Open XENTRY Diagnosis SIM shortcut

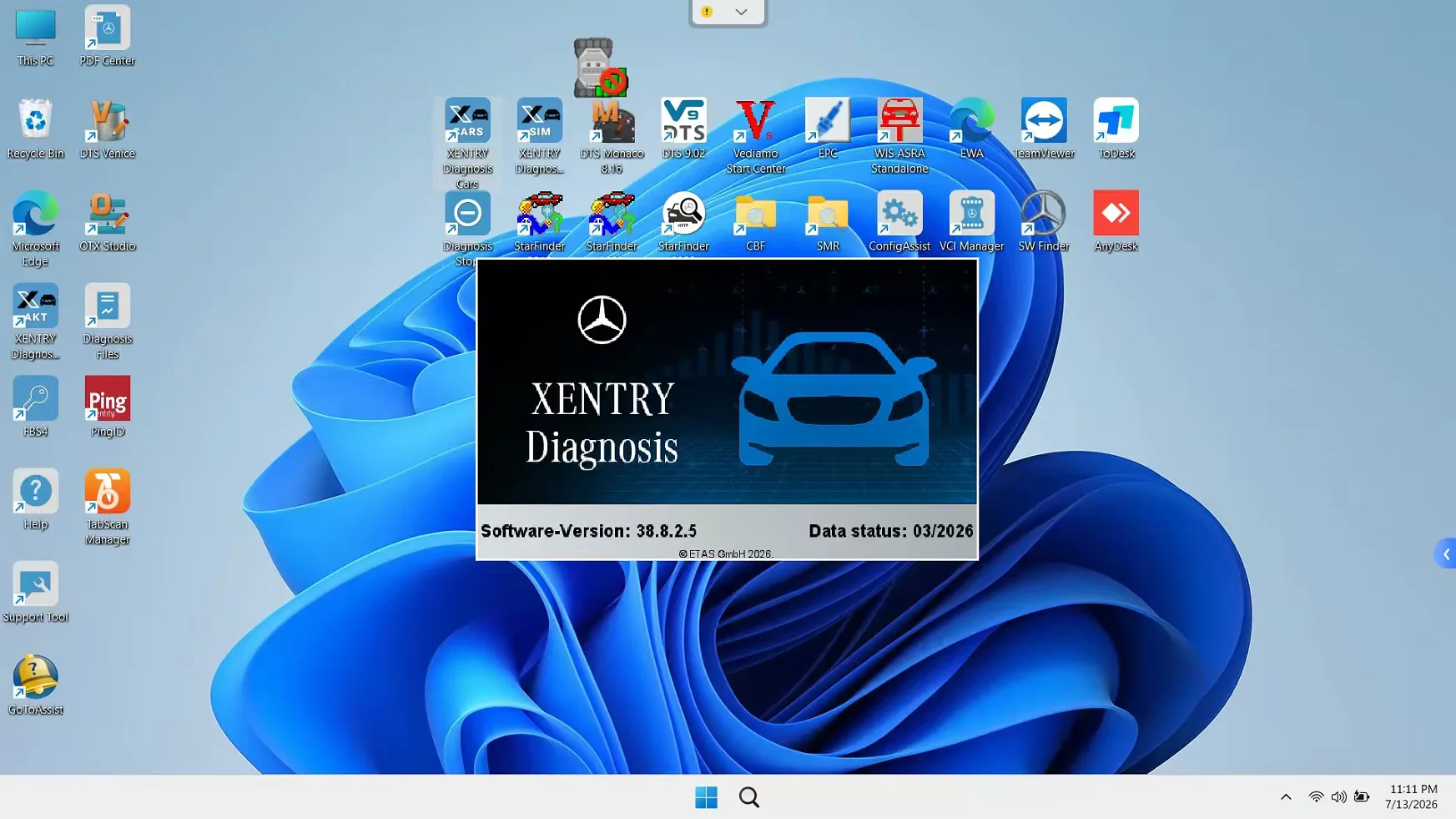click(x=539, y=122)
